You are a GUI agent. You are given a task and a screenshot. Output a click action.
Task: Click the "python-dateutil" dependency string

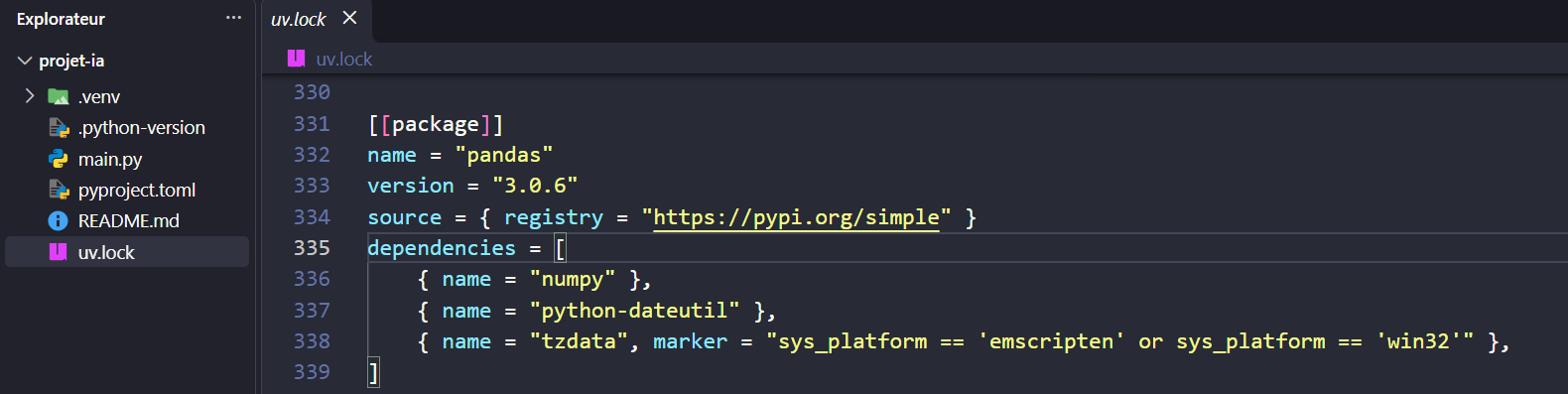[634, 311]
